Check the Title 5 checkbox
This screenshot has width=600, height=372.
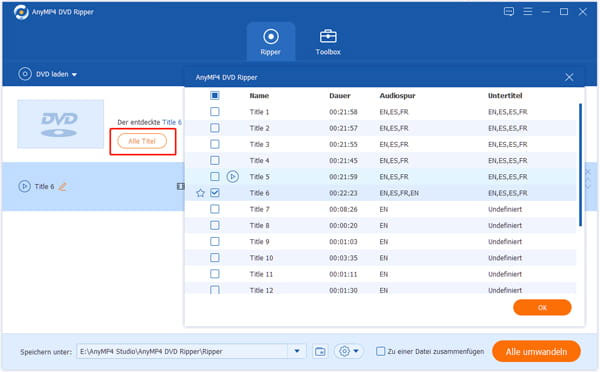tap(215, 176)
